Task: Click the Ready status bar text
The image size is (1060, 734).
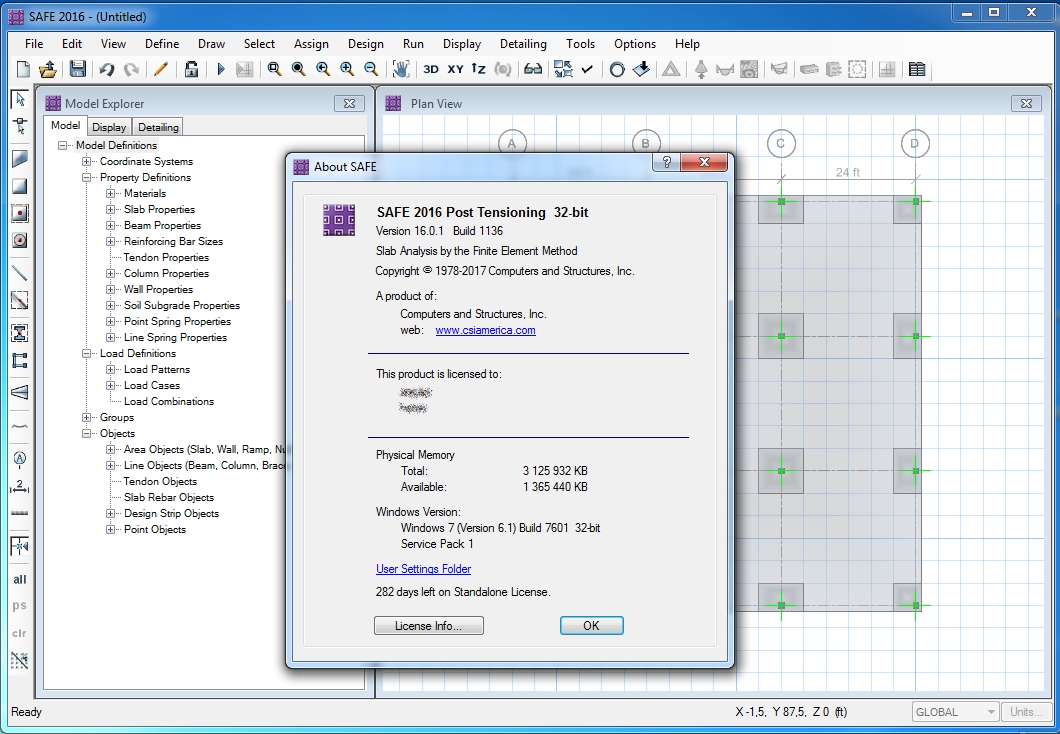Action: coord(26,712)
